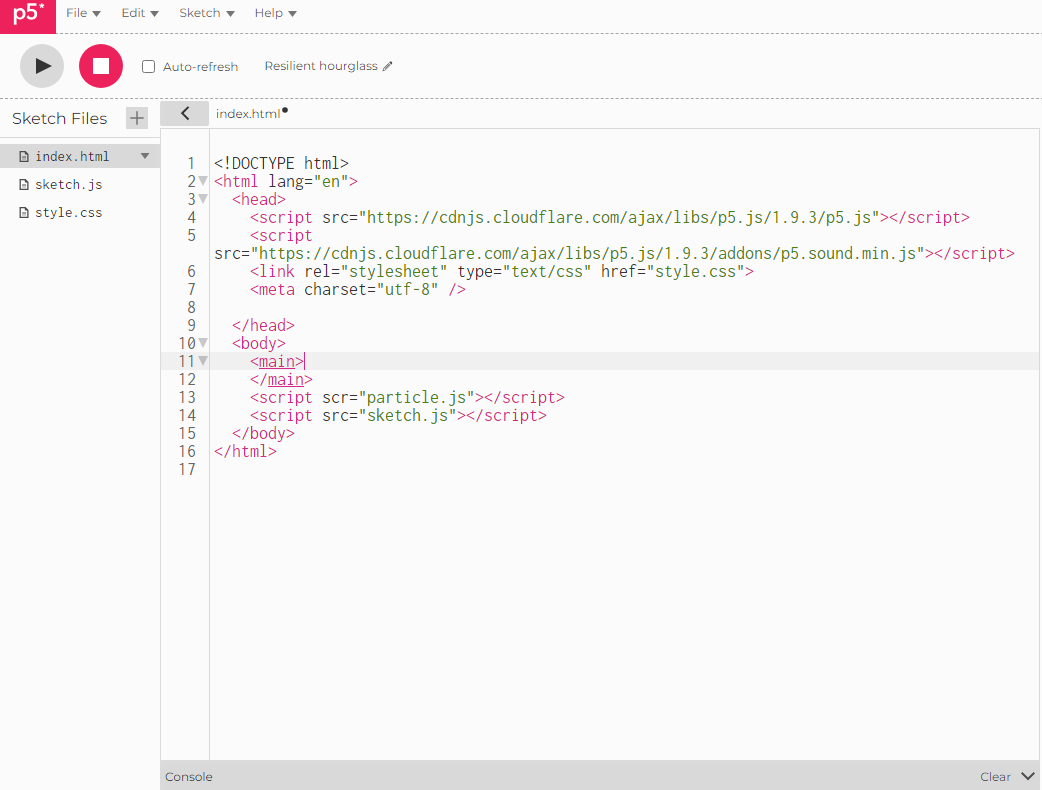Clear the console output
This screenshot has height=790, width=1042.
click(x=995, y=776)
